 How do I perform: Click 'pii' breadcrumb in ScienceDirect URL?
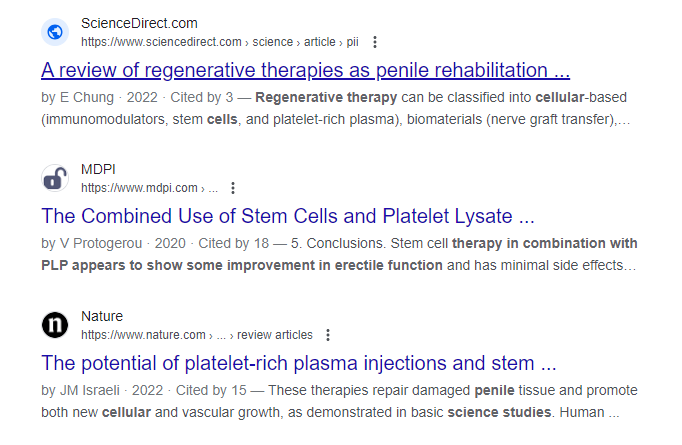point(352,42)
